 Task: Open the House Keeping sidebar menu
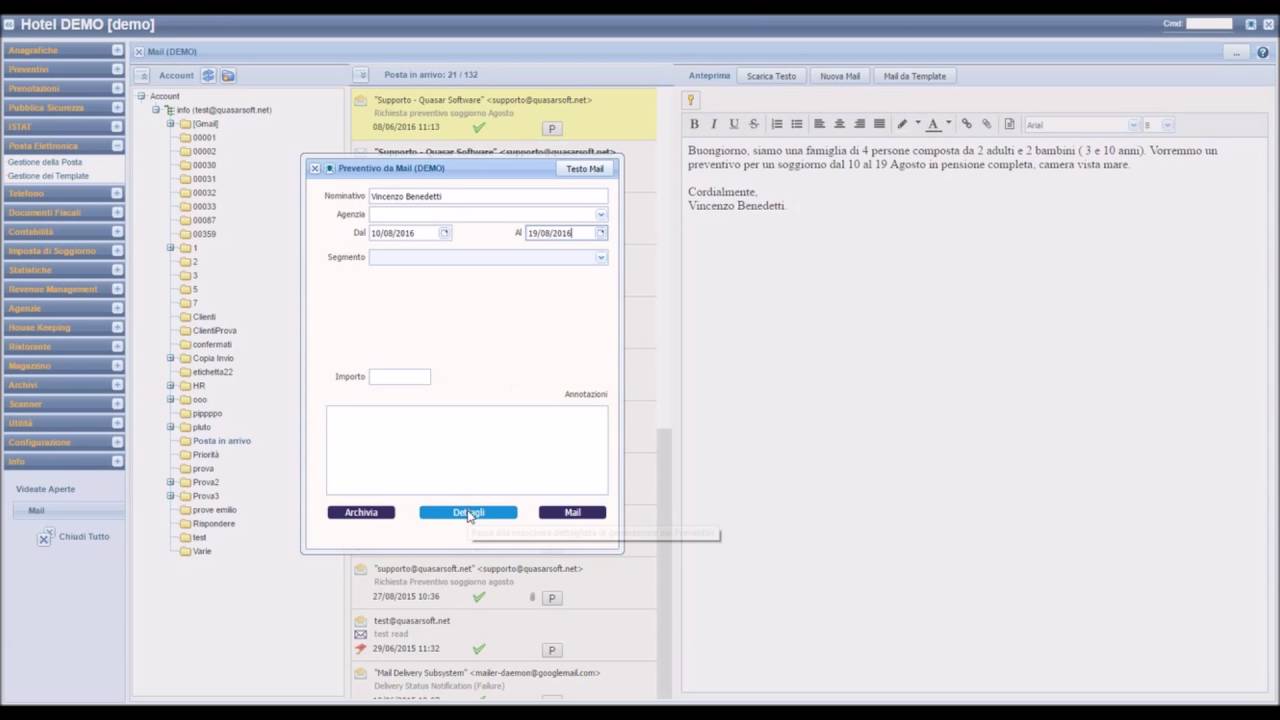point(64,327)
